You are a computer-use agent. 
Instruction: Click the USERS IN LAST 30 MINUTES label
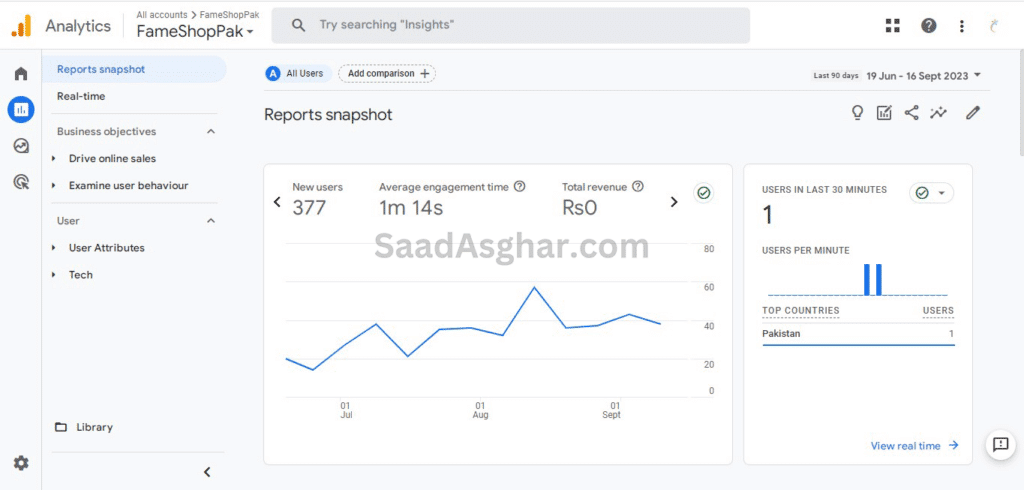(824, 190)
